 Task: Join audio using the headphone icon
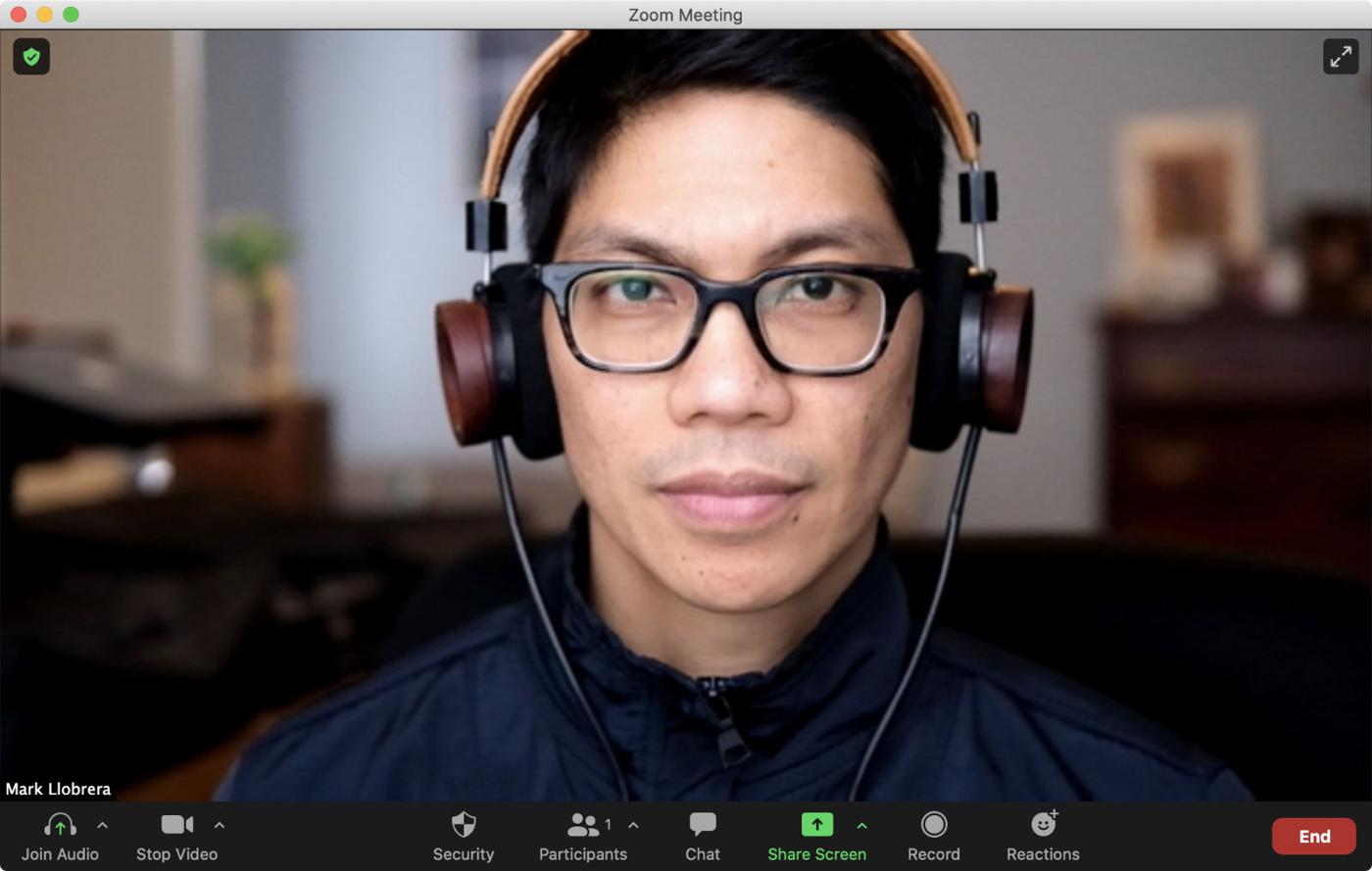60,826
